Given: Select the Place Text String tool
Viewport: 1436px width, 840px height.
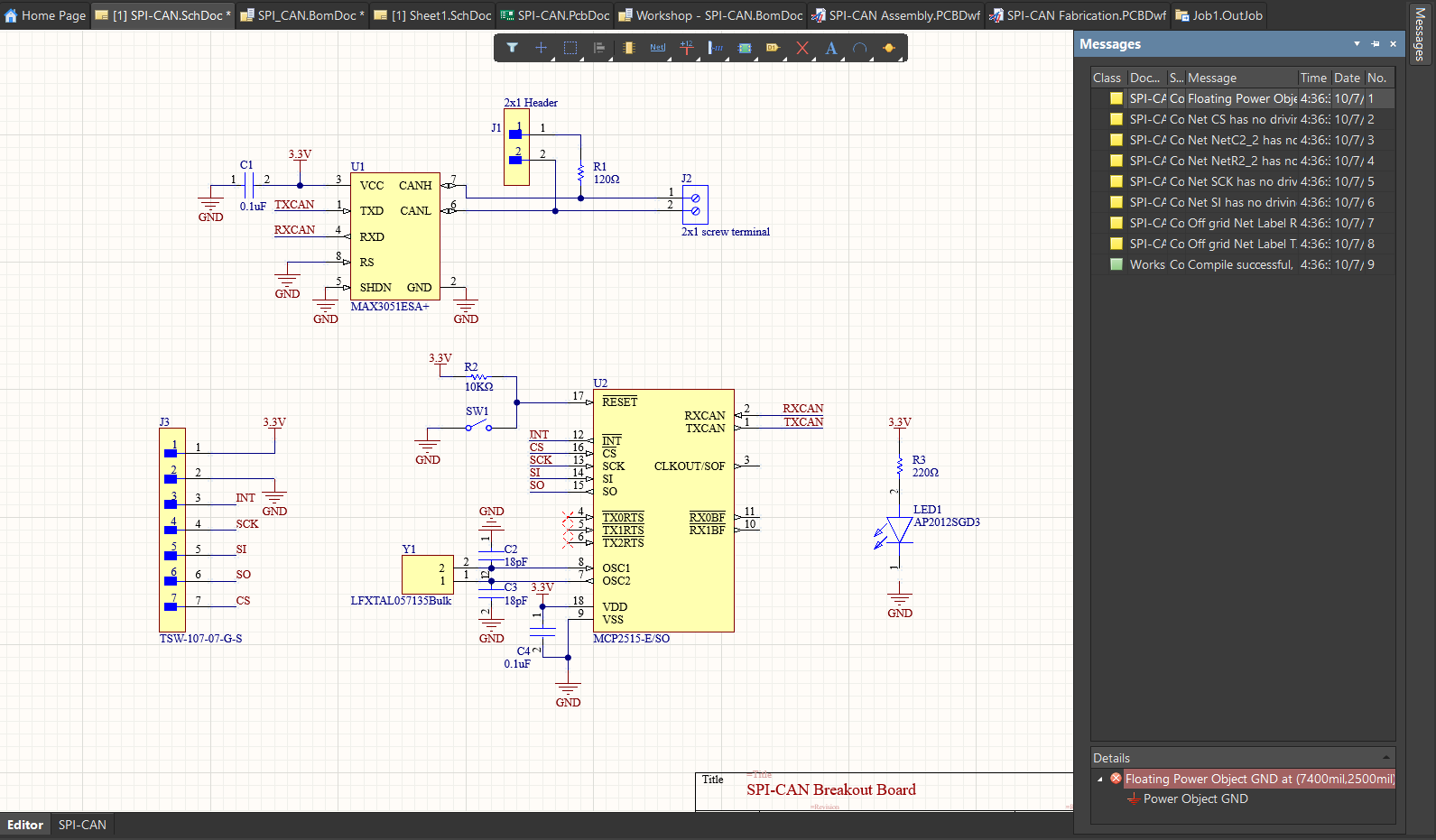Looking at the screenshot, I should [831, 48].
